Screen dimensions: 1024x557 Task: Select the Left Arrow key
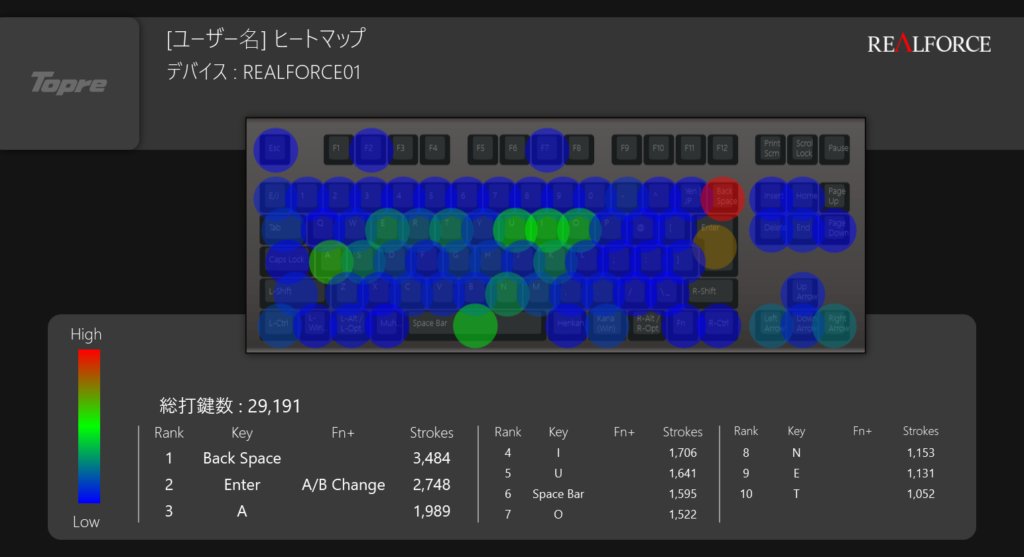772,324
